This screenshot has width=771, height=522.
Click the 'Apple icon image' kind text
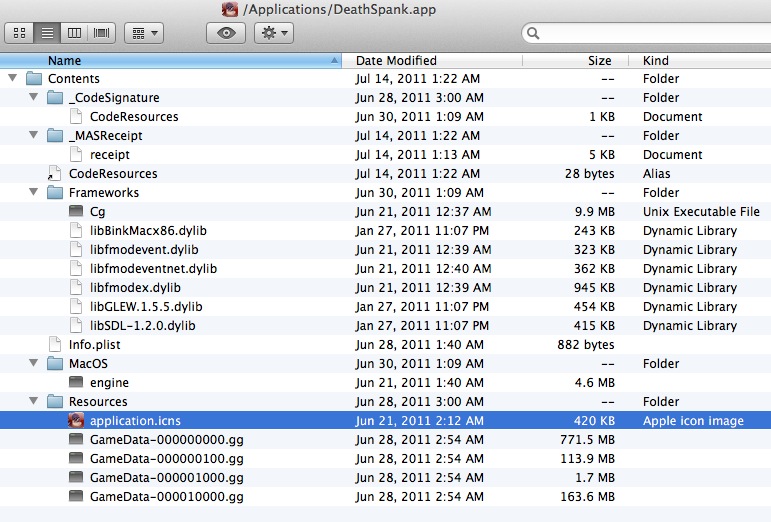693,421
